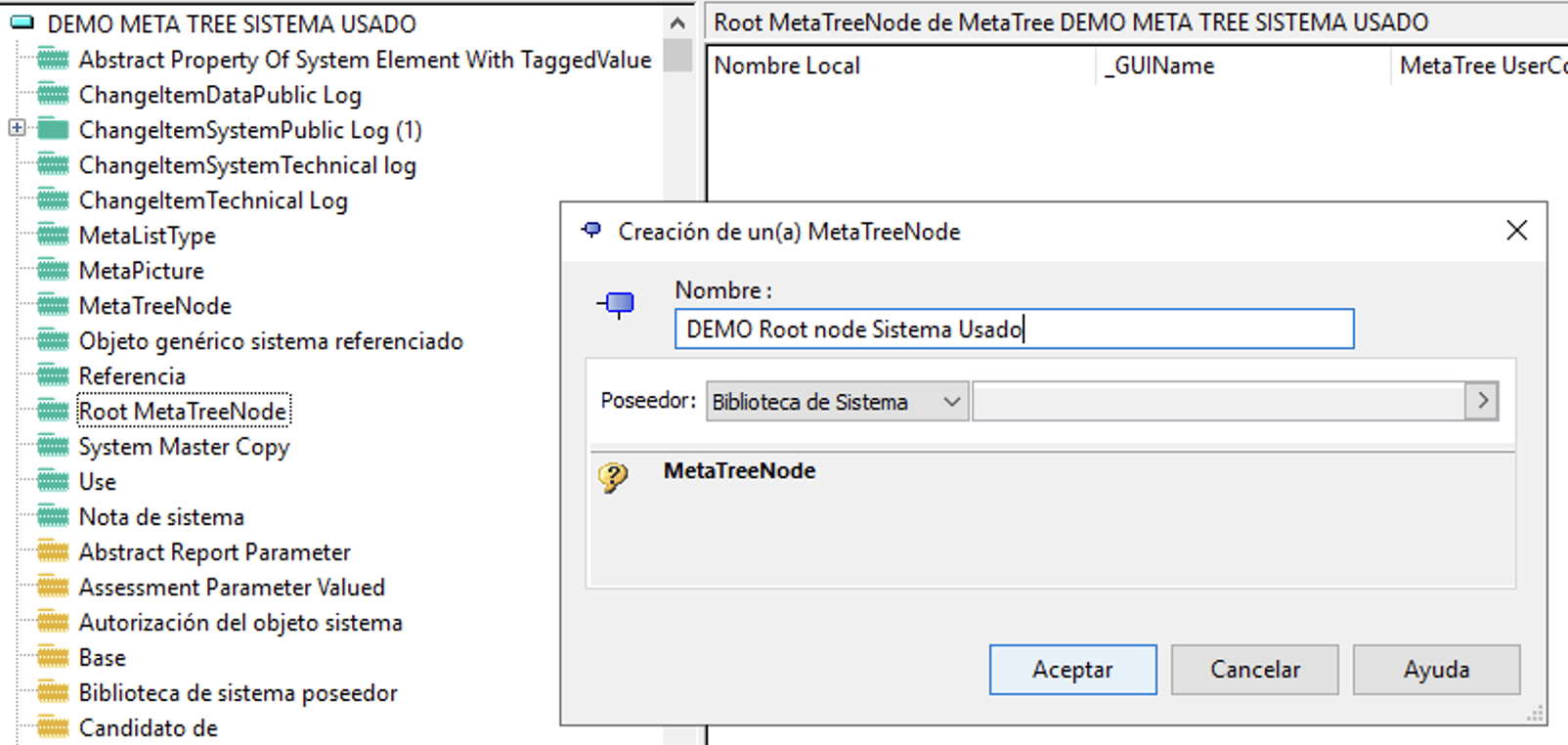Click the DEMO META TREE root icon
Viewport: 1568px width, 745px height.
pyautogui.click(x=22, y=23)
